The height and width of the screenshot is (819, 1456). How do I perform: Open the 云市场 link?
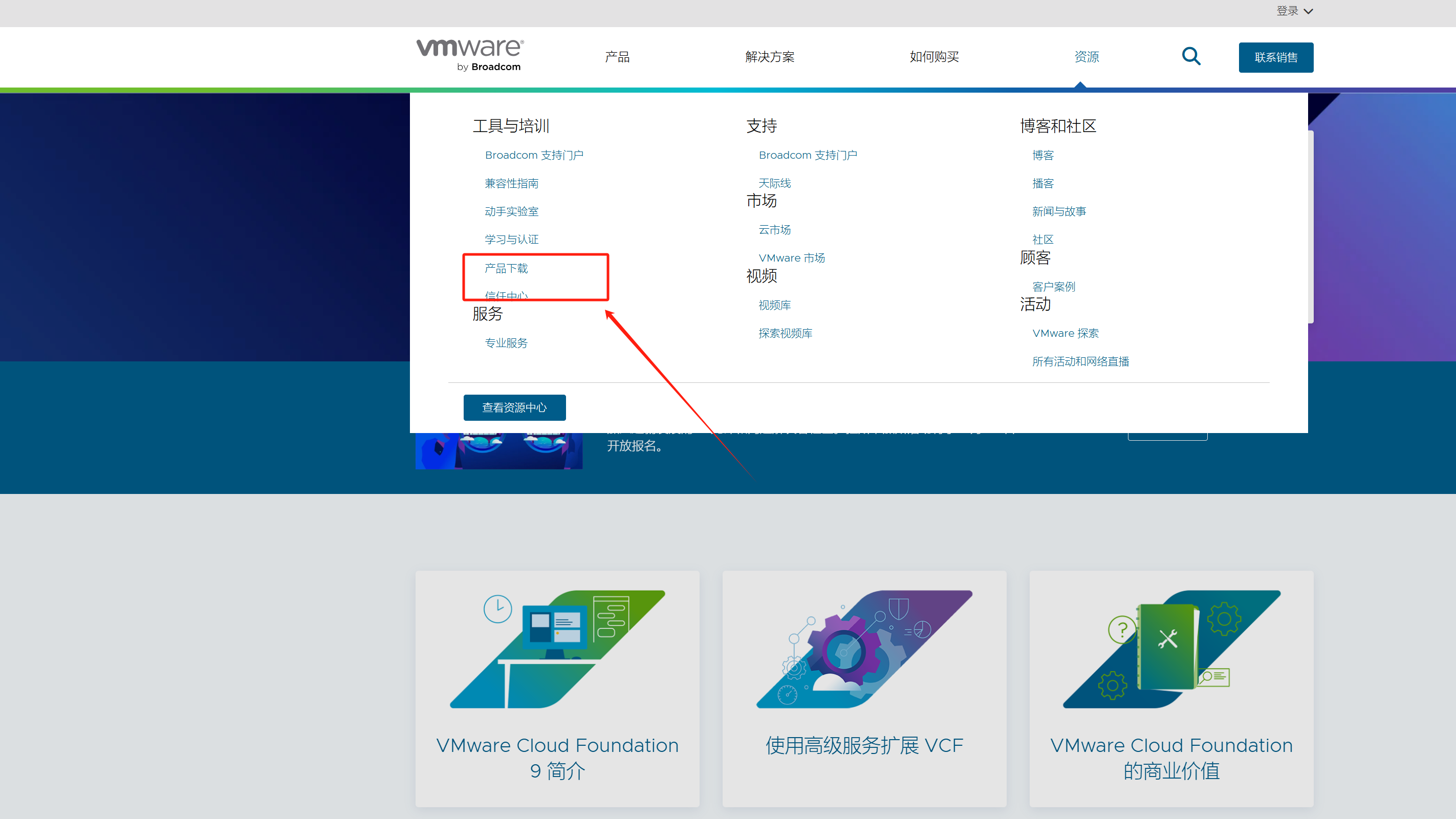774,229
